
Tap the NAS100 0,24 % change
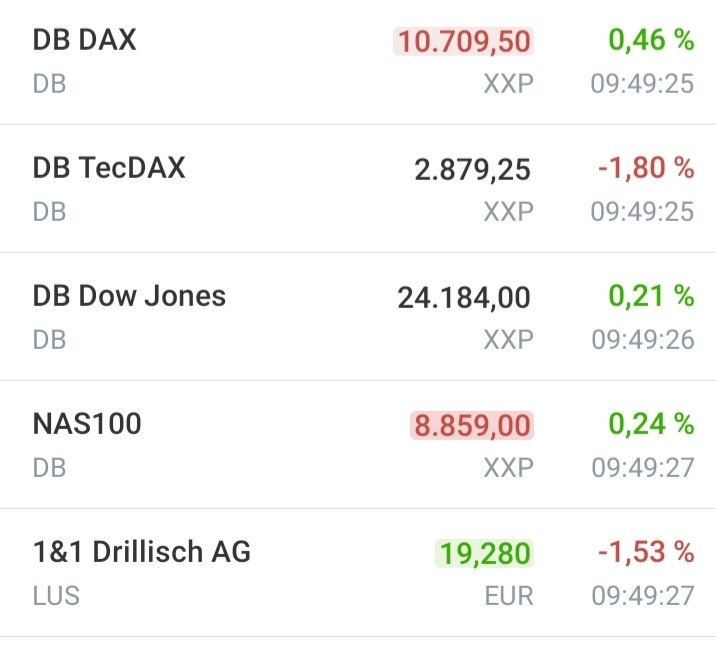click(651, 424)
